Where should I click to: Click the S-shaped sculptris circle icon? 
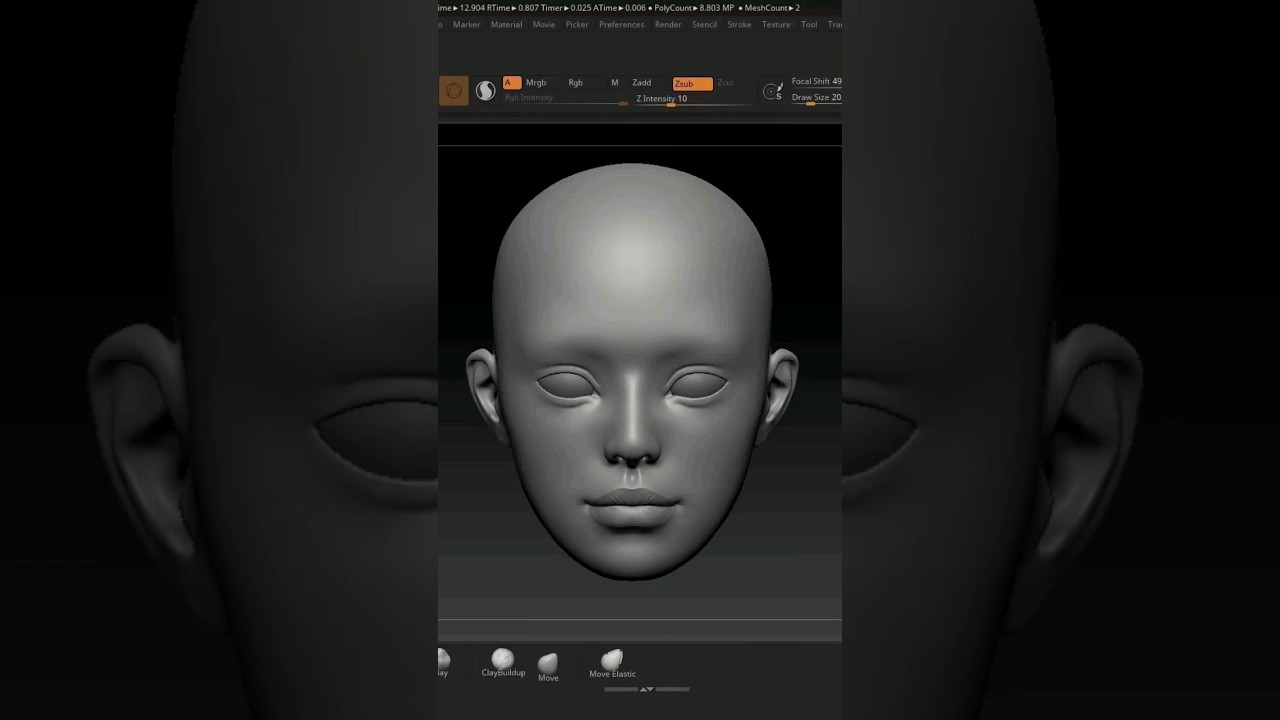pyautogui.click(x=485, y=91)
